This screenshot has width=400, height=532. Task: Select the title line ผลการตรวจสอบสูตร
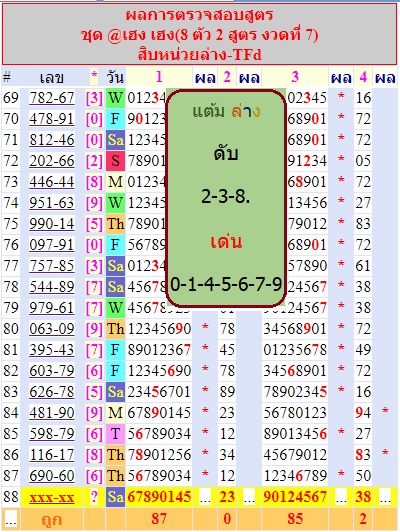[x=199, y=15]
